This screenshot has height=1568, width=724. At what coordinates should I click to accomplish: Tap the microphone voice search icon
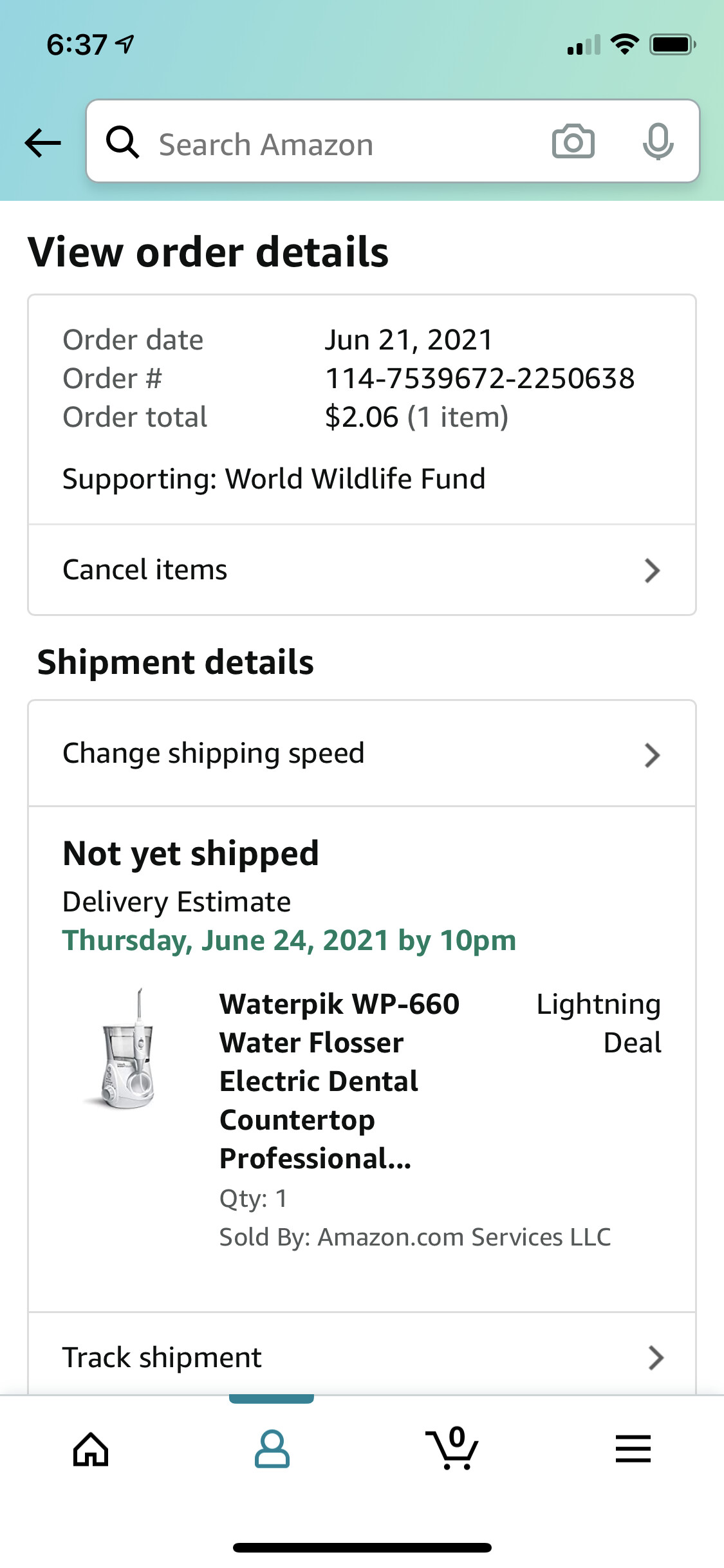[x=658, y=142]
